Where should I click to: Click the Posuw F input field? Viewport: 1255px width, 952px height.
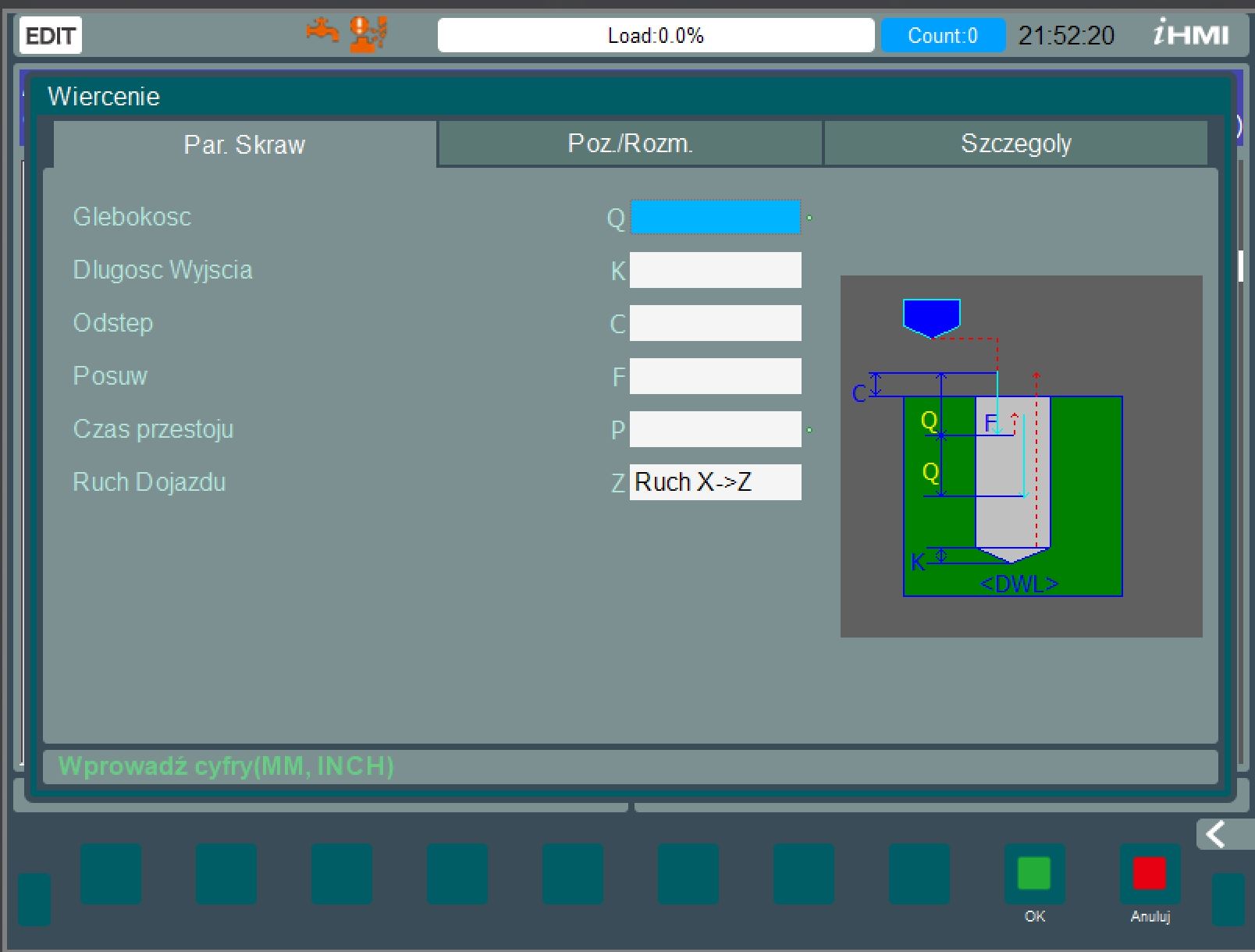pyautogui.click(x=715, y=376)
